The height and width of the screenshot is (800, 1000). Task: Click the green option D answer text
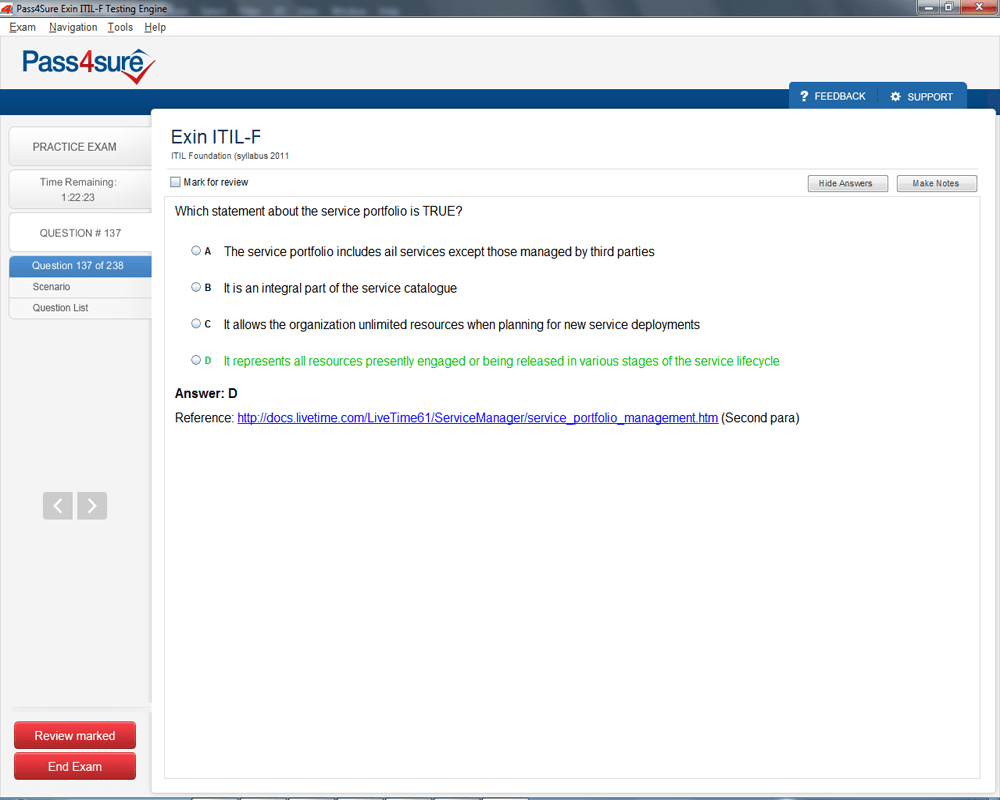tap(501, 361)
